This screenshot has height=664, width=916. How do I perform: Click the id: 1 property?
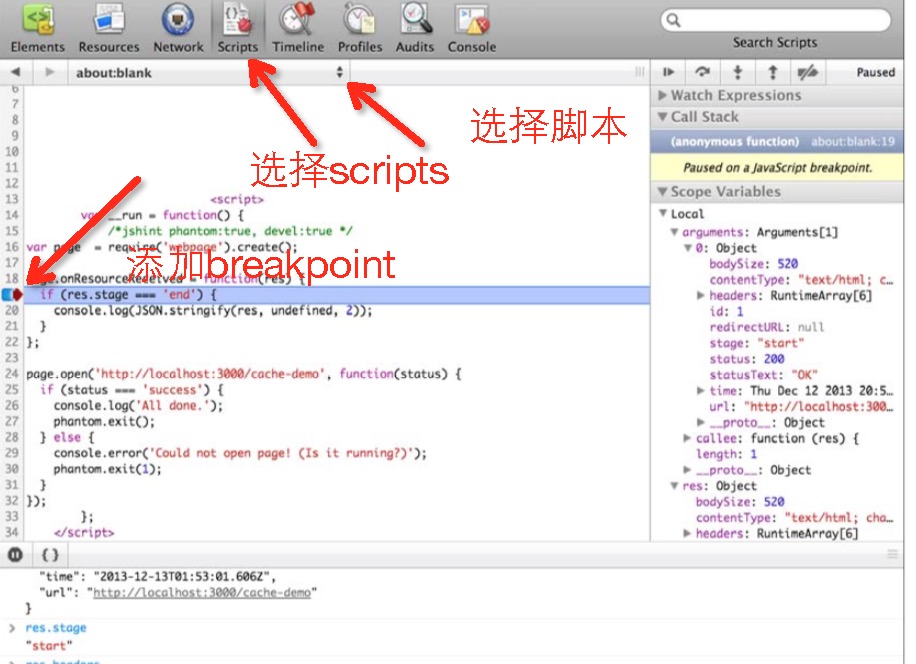pos(727,311)
